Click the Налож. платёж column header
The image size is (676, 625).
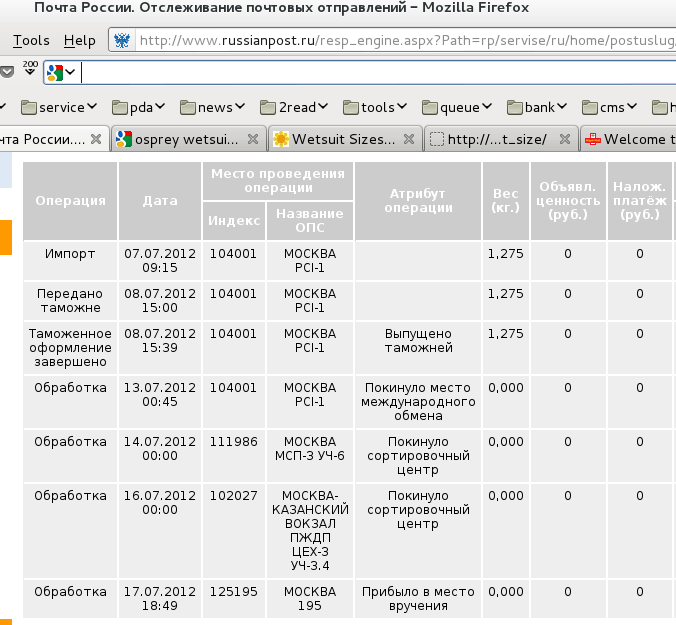click(x=640, y=201)
